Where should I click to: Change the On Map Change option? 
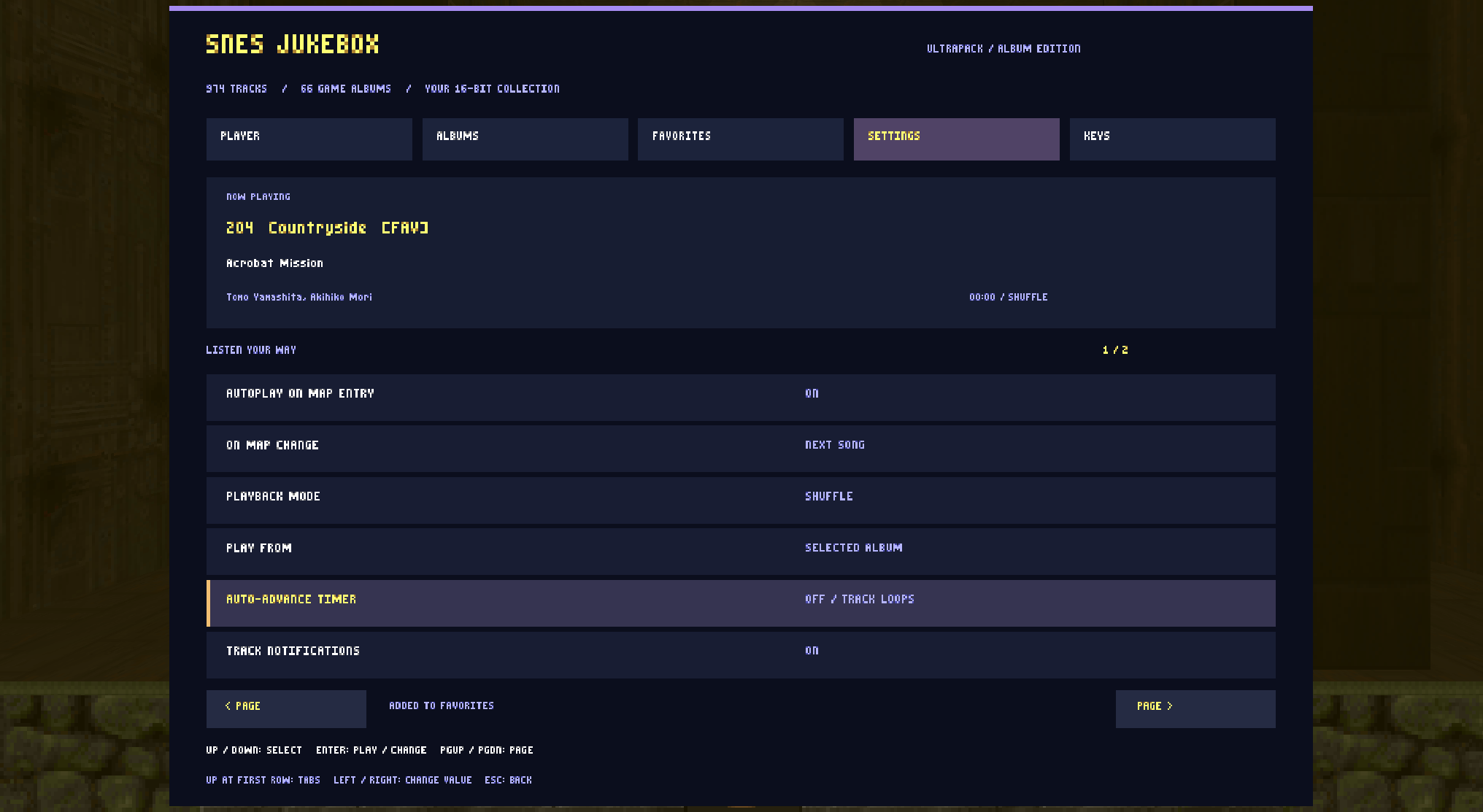point(741,449)
